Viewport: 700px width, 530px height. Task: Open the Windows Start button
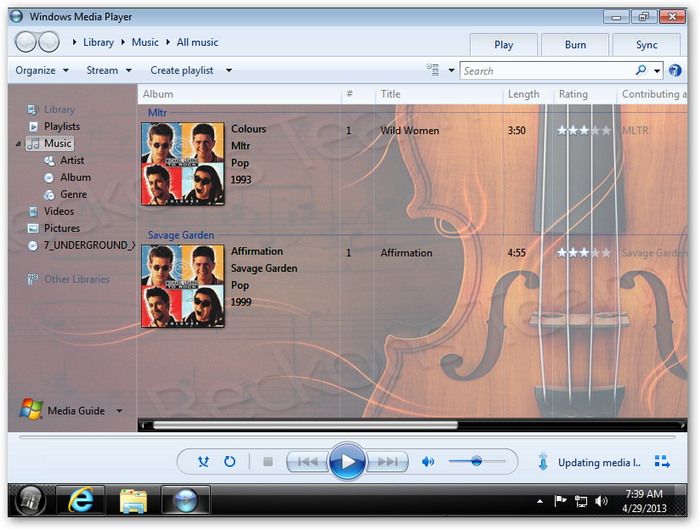coord(30,500)
